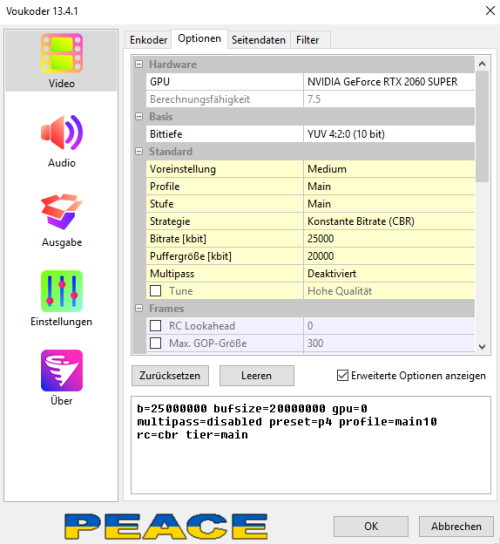Close the Voukoder window
500x544 pixels.
(490, 11)
